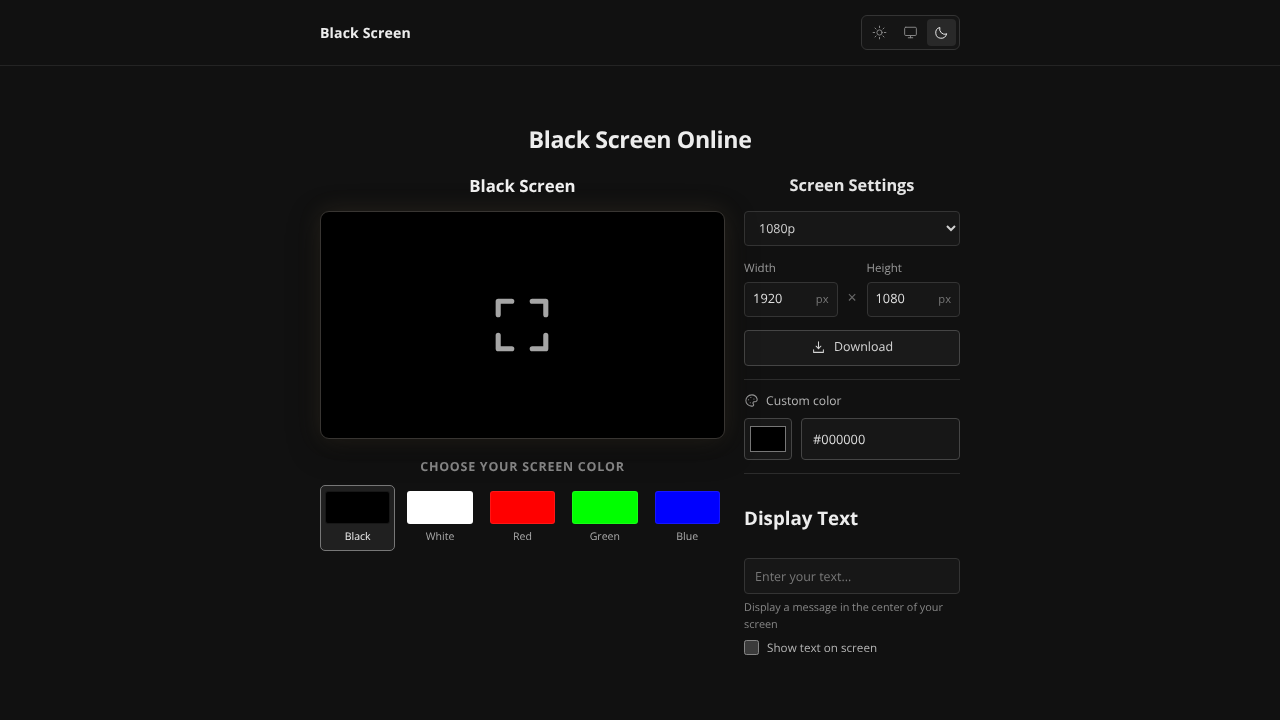This screenshot has width=1280, height=720.
Task: Open the Black Screen site logo link
Action: click(x=365, y=33)
